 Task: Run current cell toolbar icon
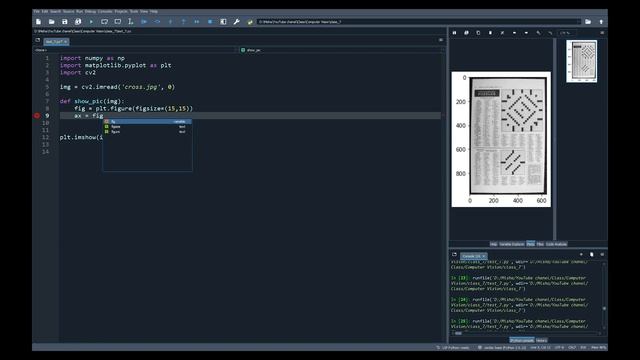pyautogui.click(x=104, y=22)
